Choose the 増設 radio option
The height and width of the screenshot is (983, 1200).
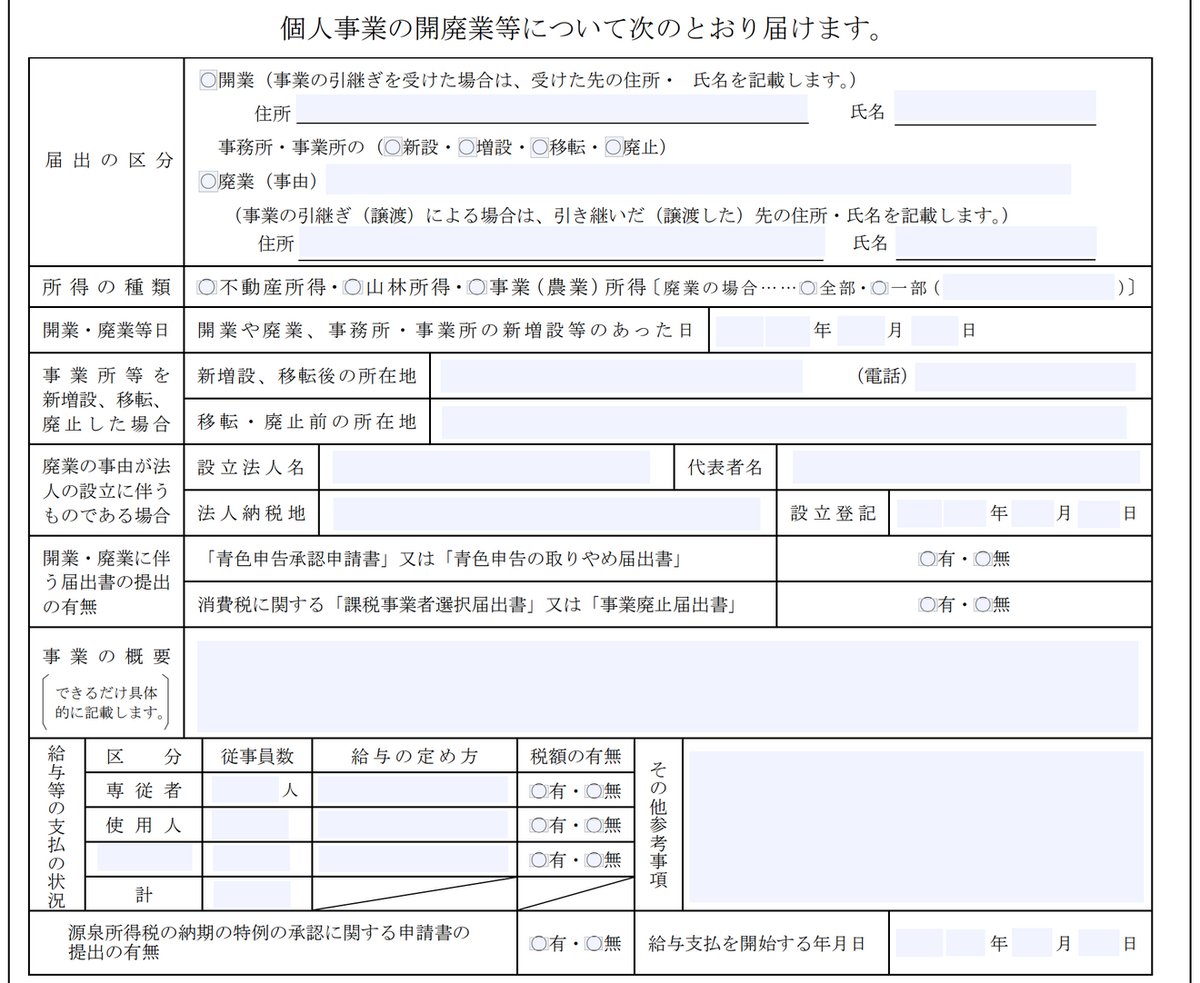(466, 147)
